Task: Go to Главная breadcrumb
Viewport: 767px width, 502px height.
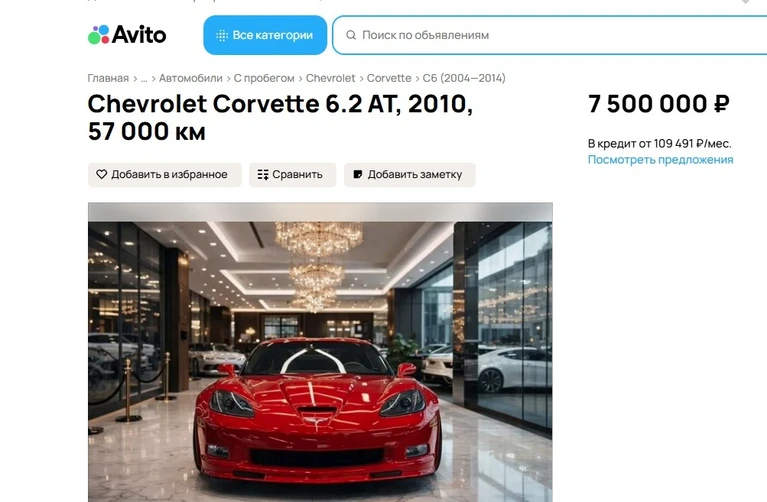Action: click(108, 78)
